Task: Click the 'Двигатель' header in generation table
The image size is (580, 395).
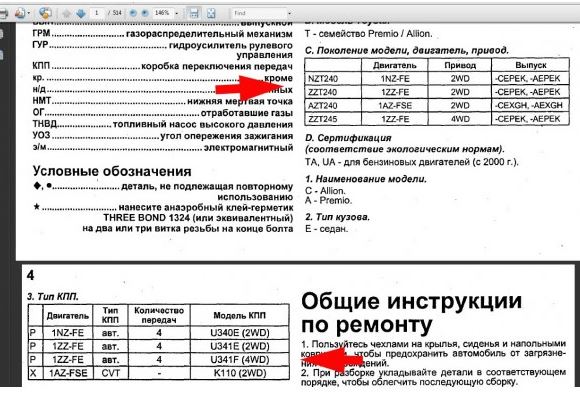Action: click(x=394, y=65)
